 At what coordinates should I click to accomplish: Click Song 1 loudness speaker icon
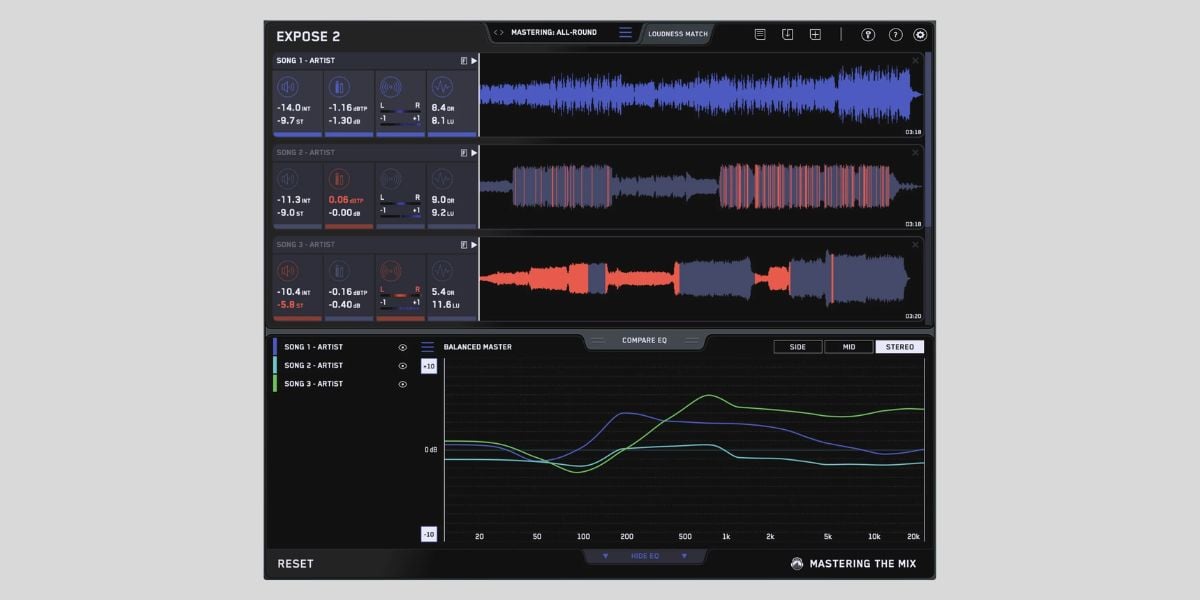[x=288, y=87]
